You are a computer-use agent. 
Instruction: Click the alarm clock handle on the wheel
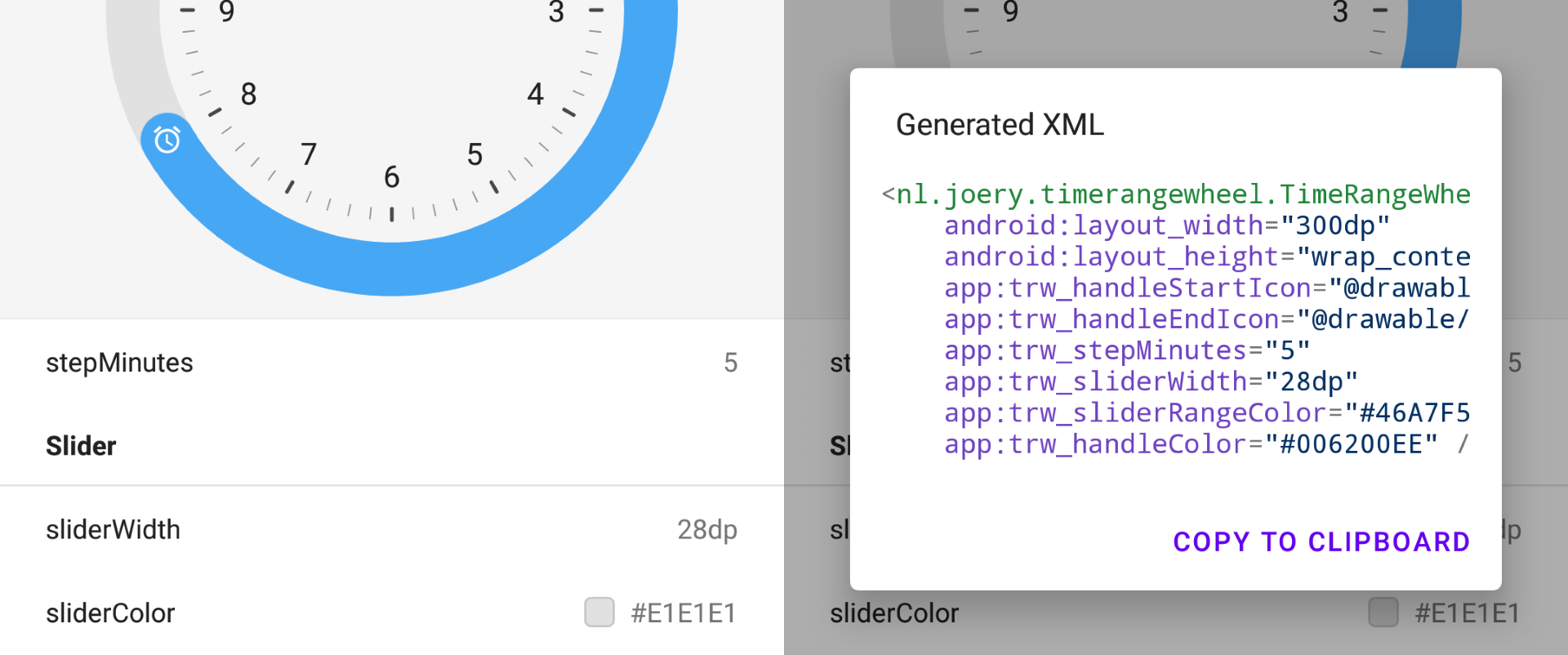pyautogui.click(x=167, y=140)
